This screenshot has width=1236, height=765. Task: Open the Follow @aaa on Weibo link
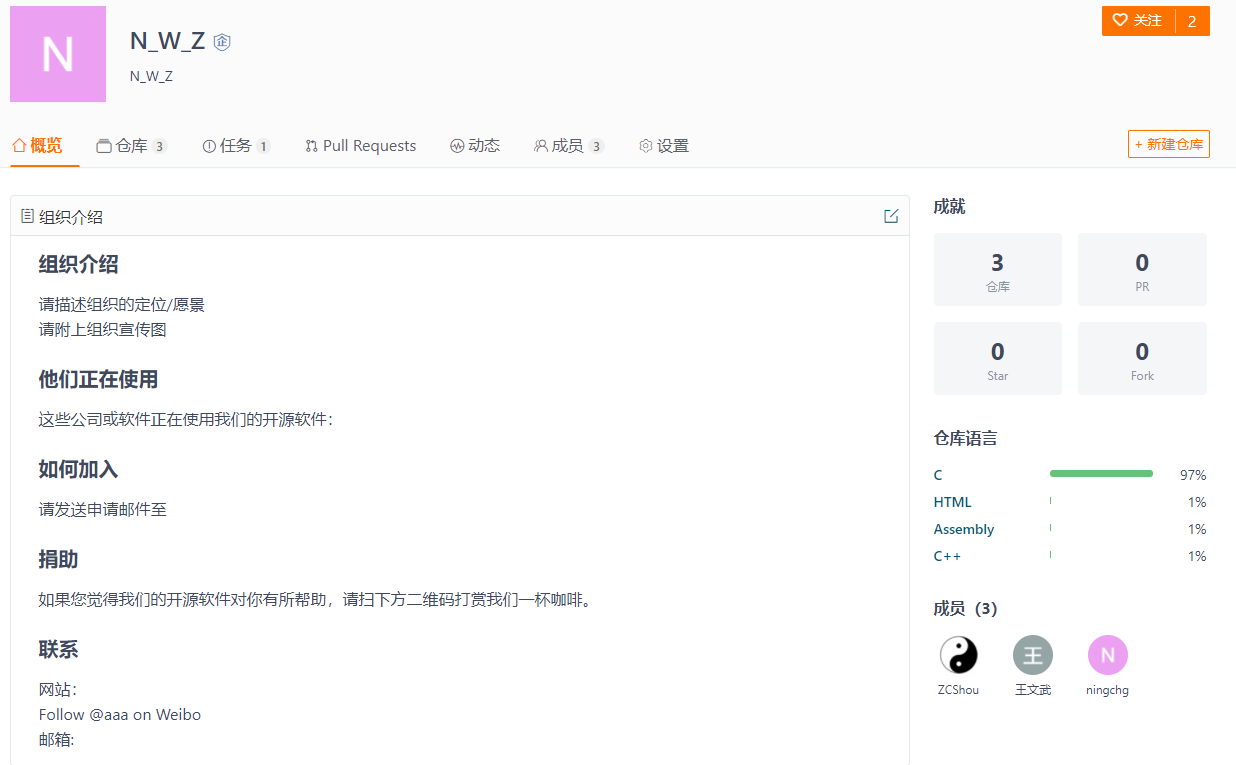(x=119, y=714)
